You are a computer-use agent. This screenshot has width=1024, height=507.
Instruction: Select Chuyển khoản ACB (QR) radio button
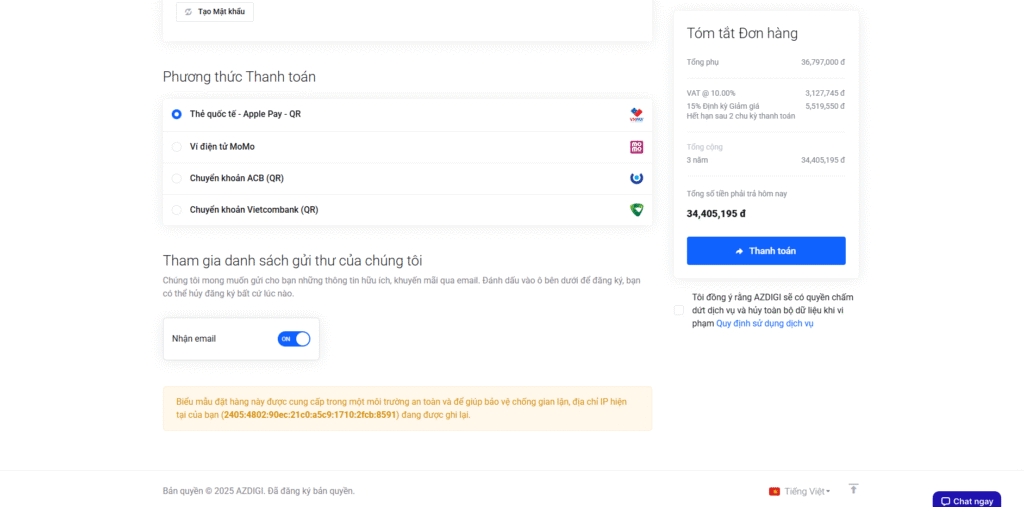[x=177, y=178]
